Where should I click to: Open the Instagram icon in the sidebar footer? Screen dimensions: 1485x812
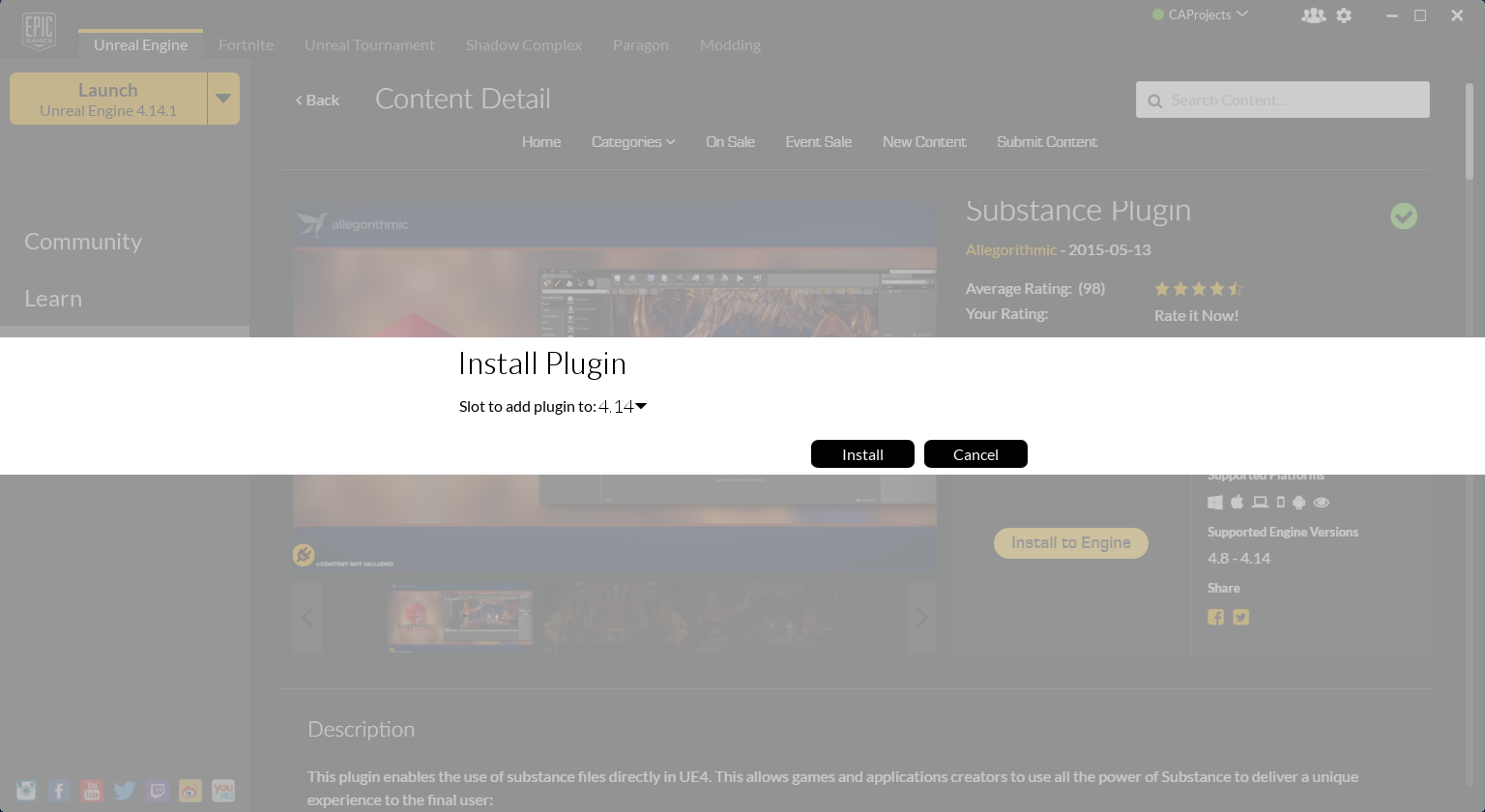26,791
